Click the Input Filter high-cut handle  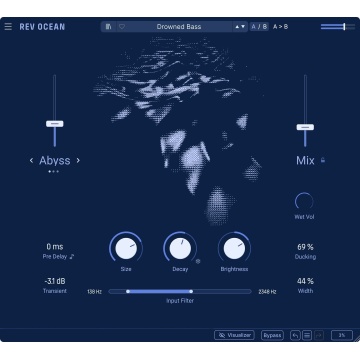[x=191, y=291]
